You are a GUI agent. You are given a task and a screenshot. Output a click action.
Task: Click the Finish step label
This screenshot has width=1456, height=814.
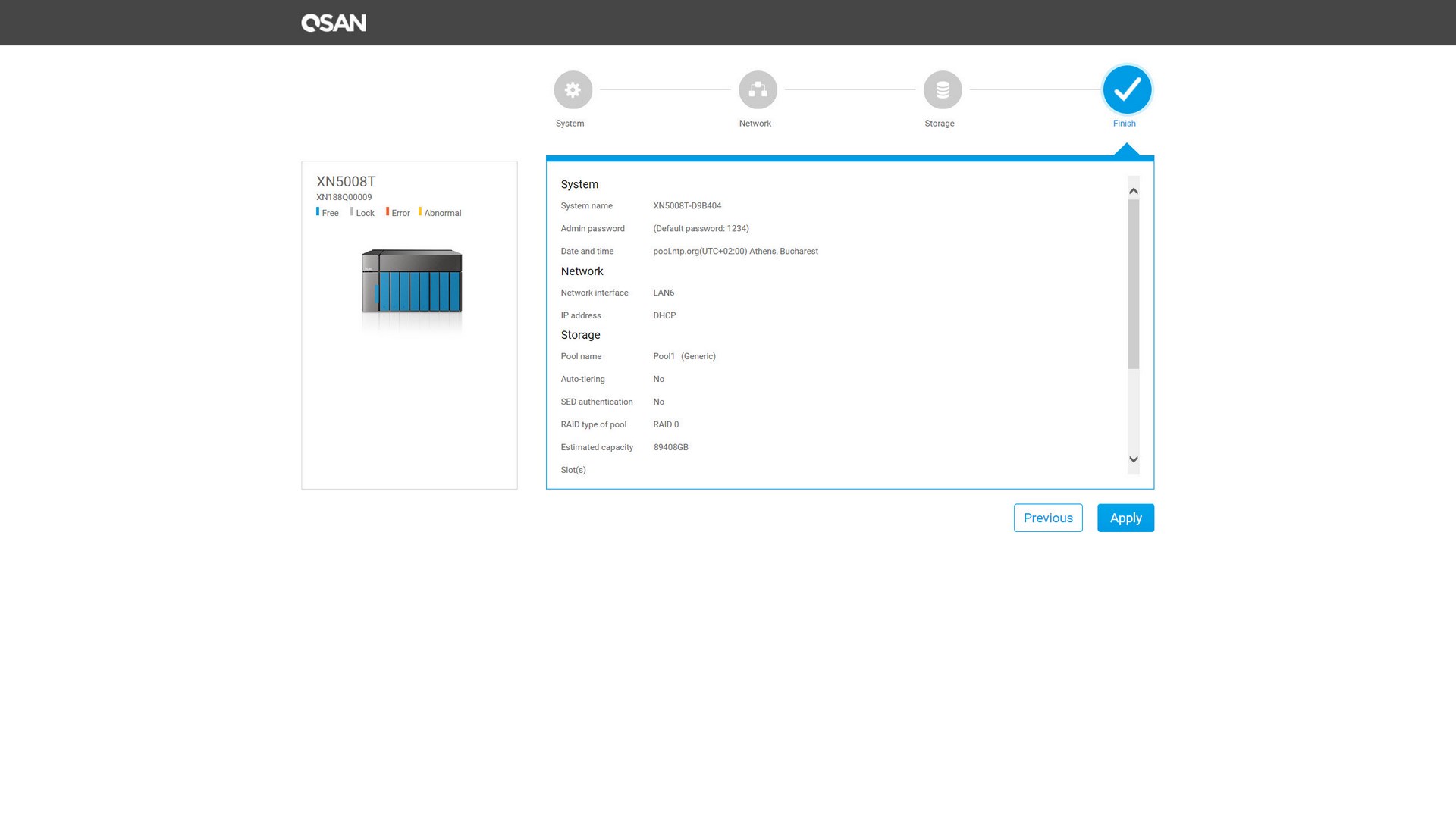(x=1124, y=124)
